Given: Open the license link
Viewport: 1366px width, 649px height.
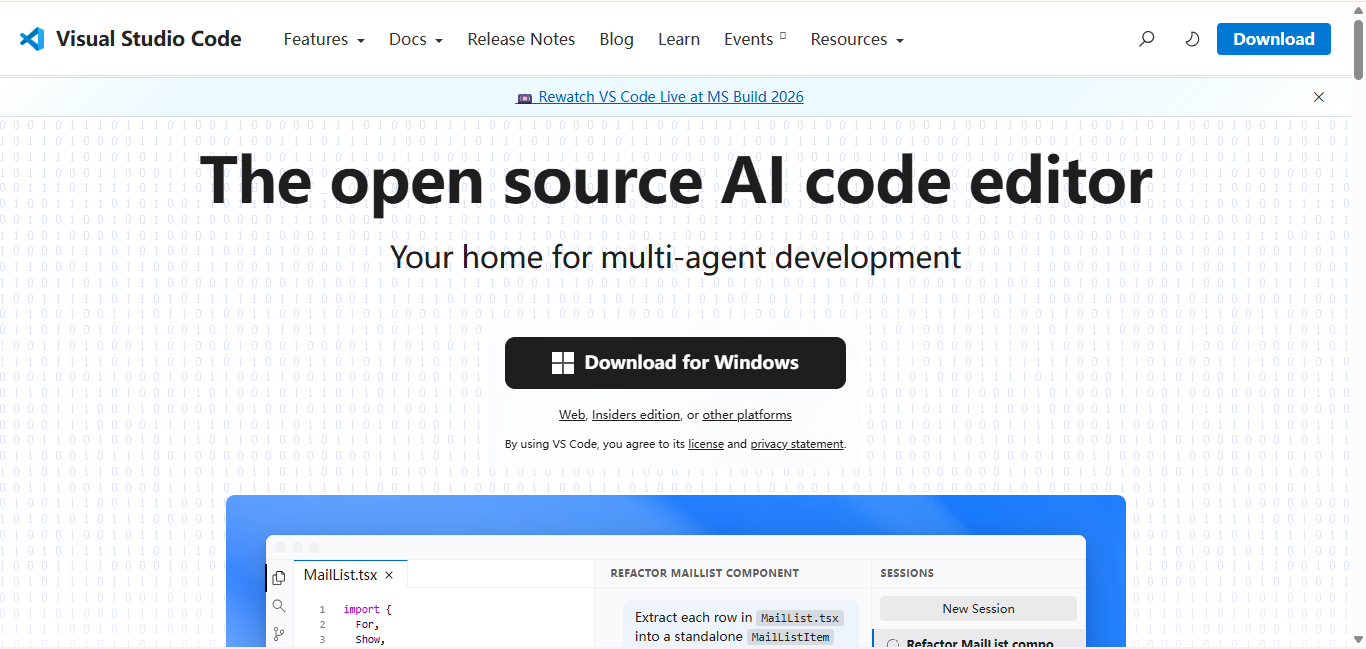Looking at the screenshot, I should [706, 444].
